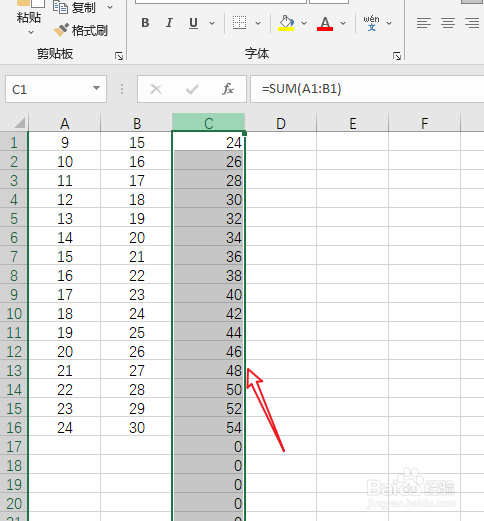This screenshot has width=484, height=521.
Task: Click cell C16 containing 54
Action: (x=209, y=427)
